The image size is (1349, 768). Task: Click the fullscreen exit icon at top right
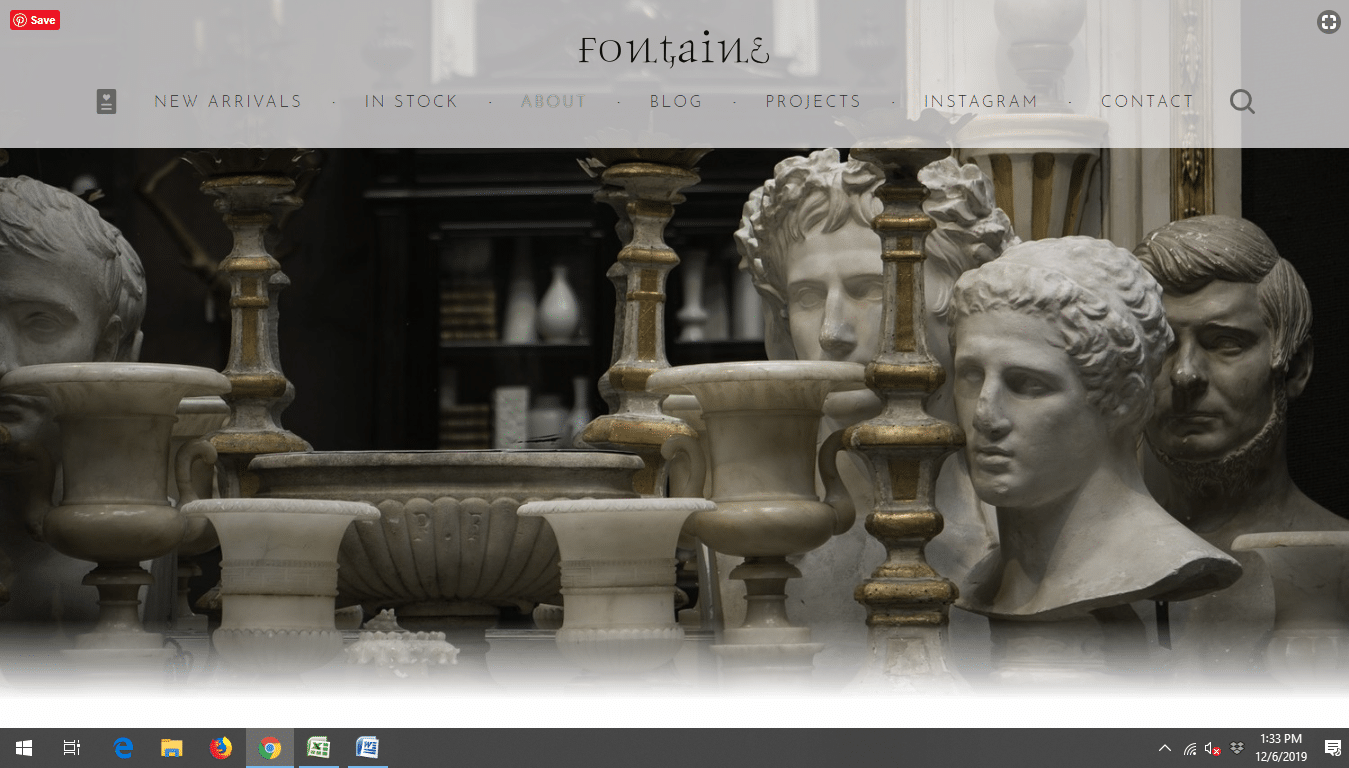click(1328, 22)
